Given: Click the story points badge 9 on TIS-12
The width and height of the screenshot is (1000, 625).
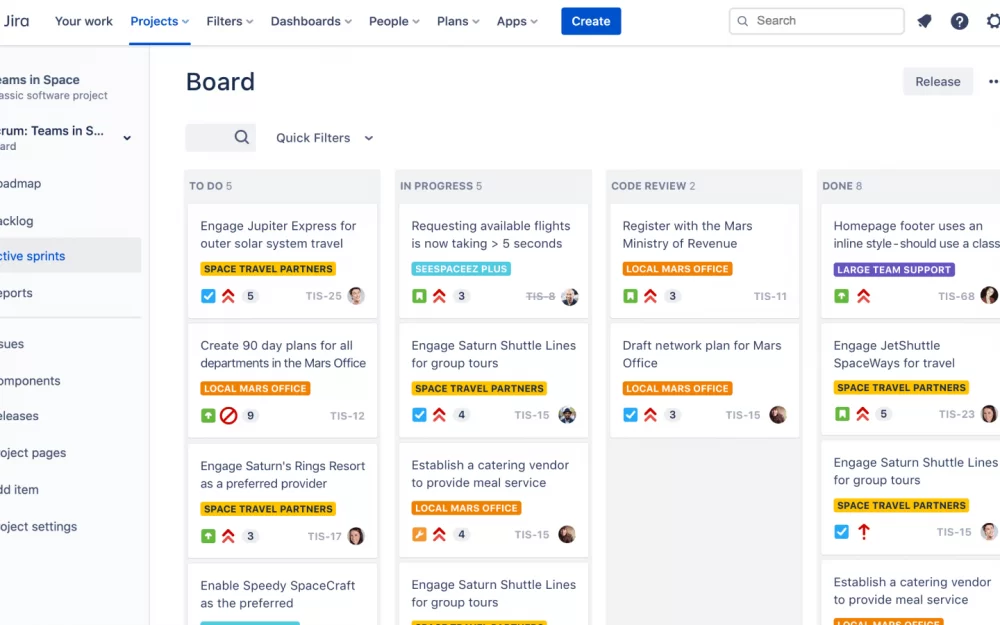Looking at the screenshot, I should tap(250, 416).
